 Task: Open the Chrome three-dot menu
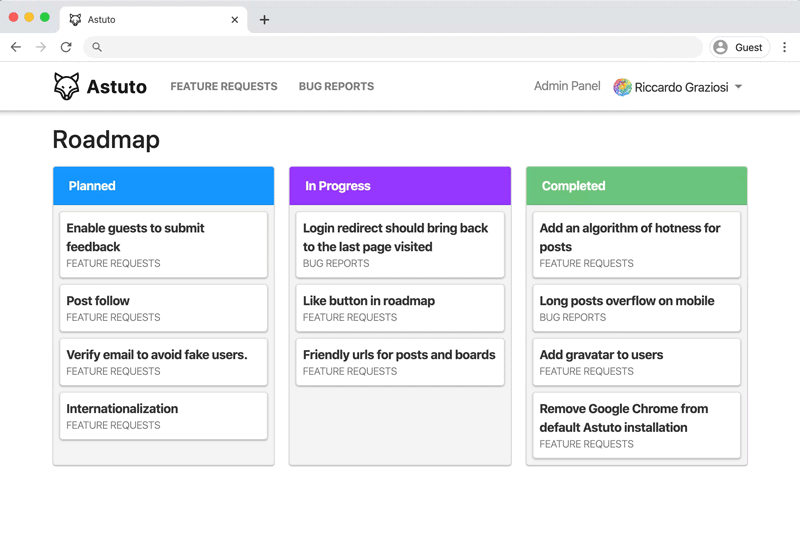coord(784,47)
